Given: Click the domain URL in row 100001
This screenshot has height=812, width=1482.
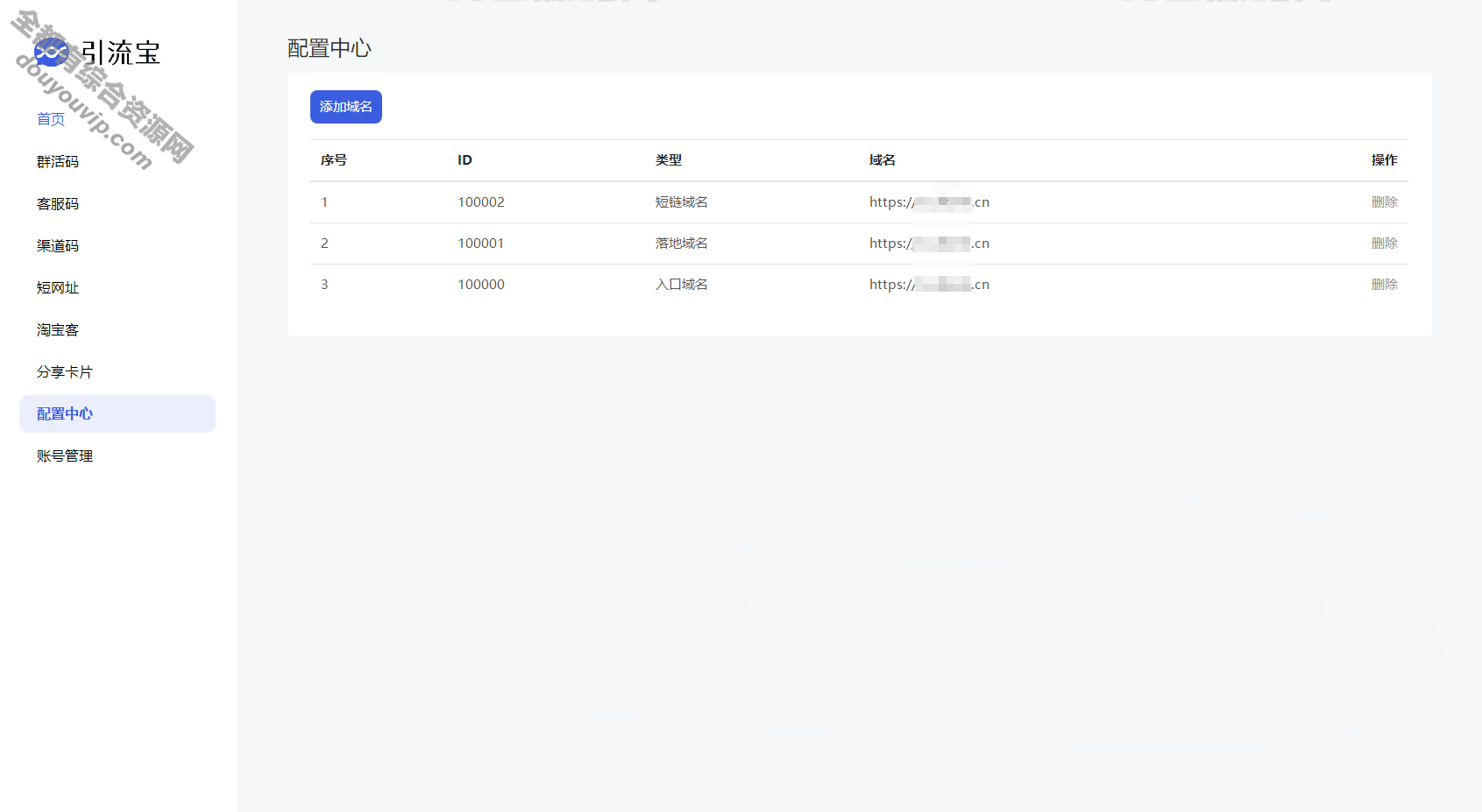Looking at the screenshot, I should [929, 244].
